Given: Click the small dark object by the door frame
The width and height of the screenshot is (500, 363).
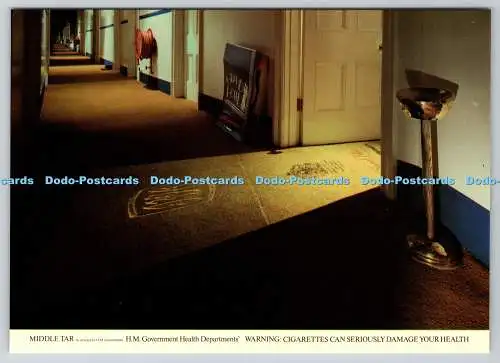Looking at the screenshot, I should click(275, 151).
